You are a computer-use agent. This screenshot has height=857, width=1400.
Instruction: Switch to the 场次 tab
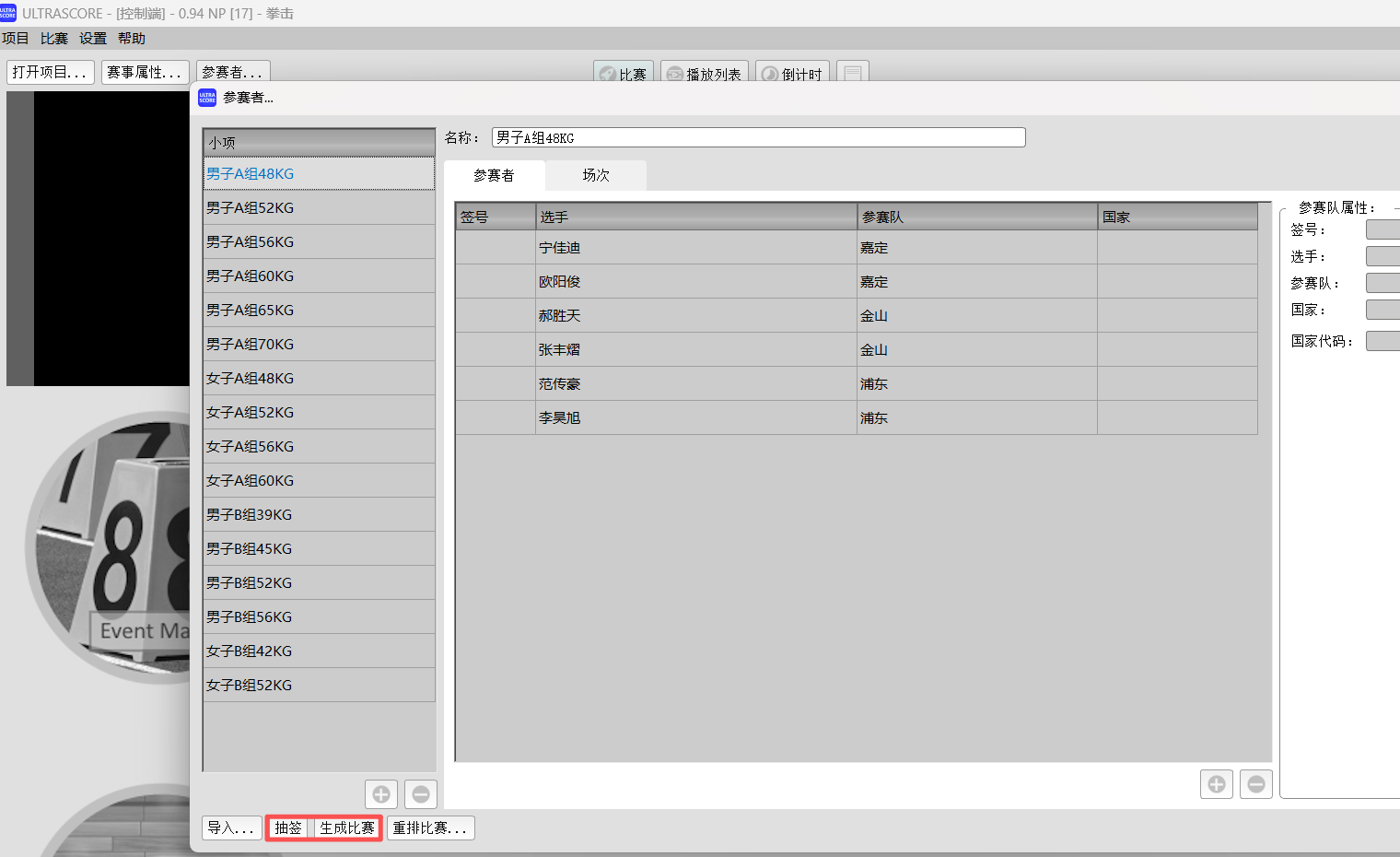tap(595, 174)
